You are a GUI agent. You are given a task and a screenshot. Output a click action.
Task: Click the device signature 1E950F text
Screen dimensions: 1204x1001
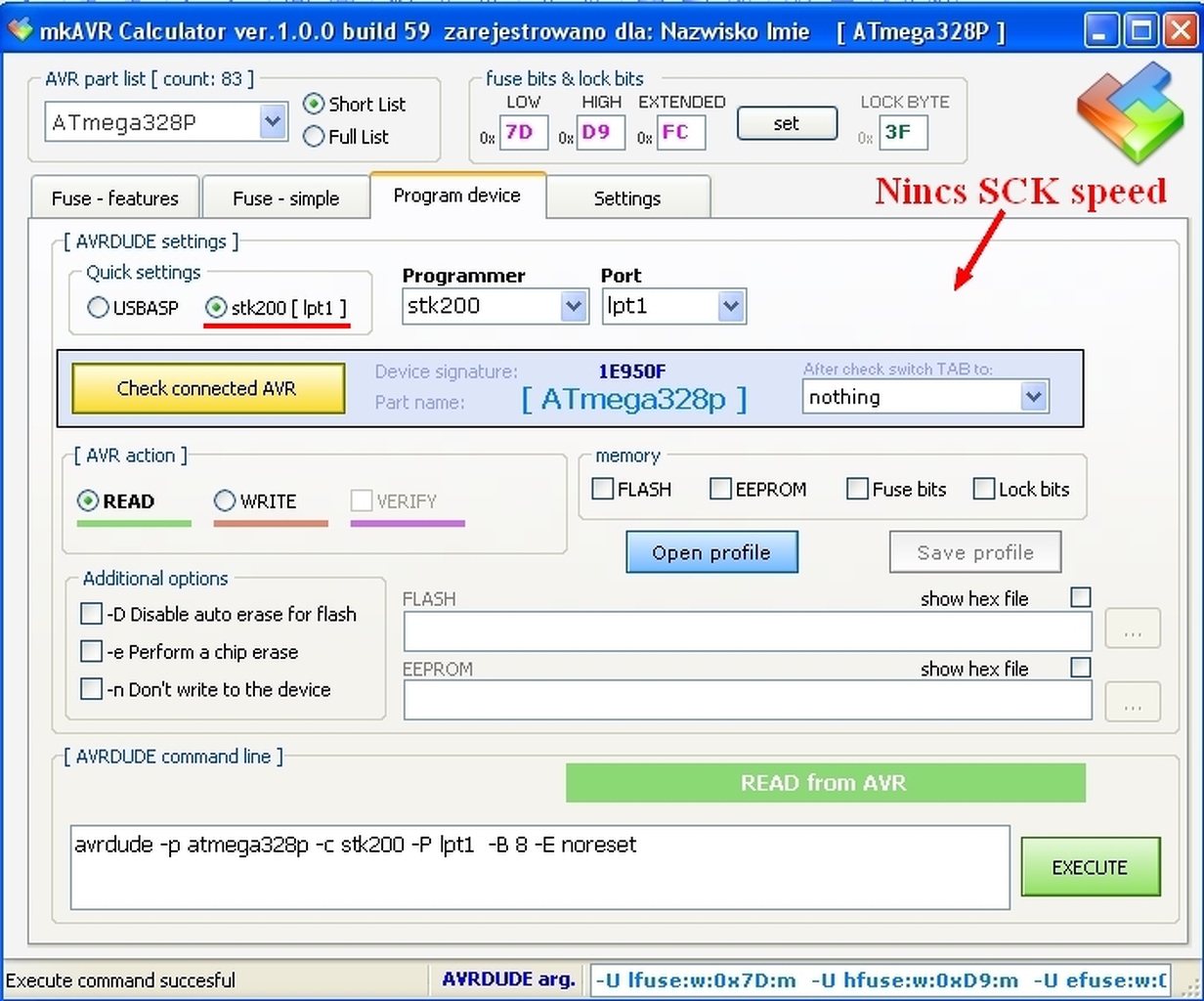pyautogui.click(x=632, y=371)
